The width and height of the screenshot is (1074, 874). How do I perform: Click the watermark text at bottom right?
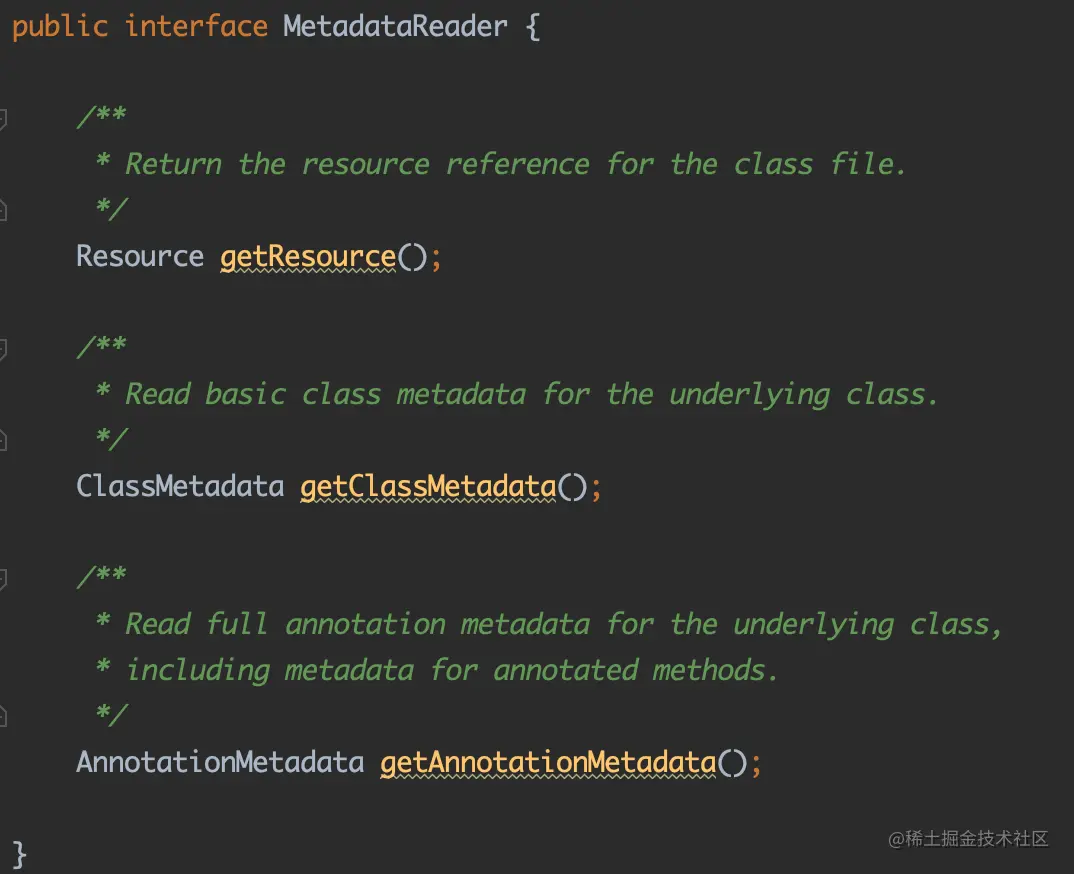coord(968,838)
